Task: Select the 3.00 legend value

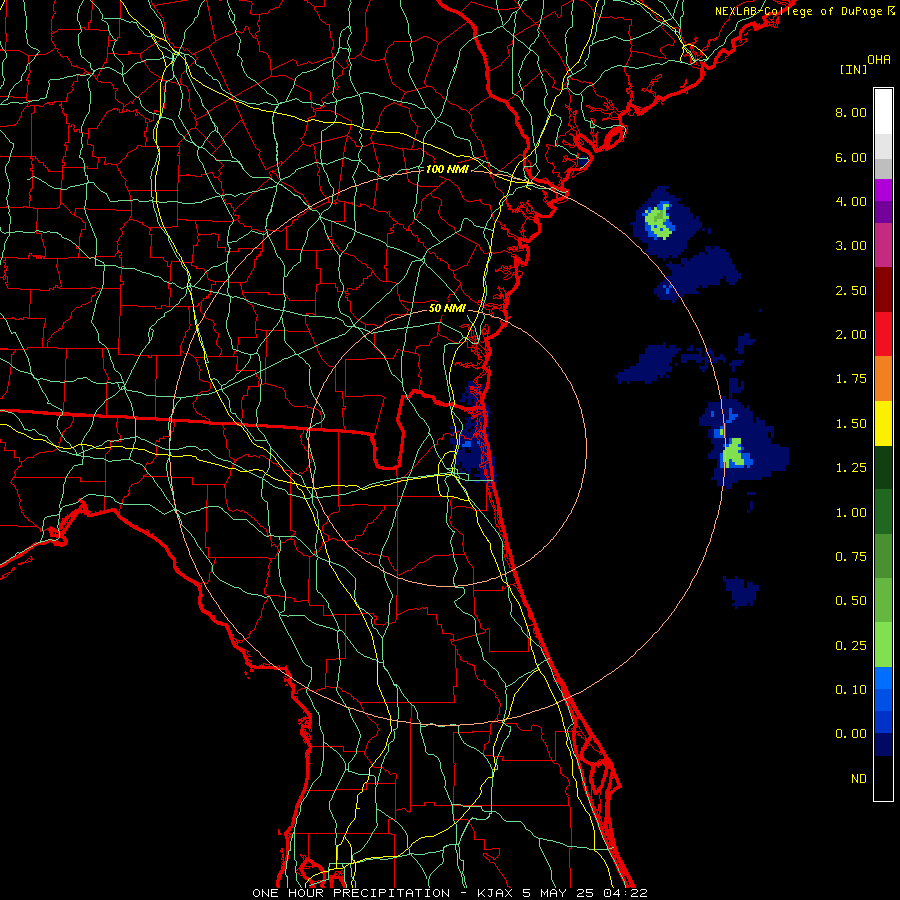Action: point(851,246)
